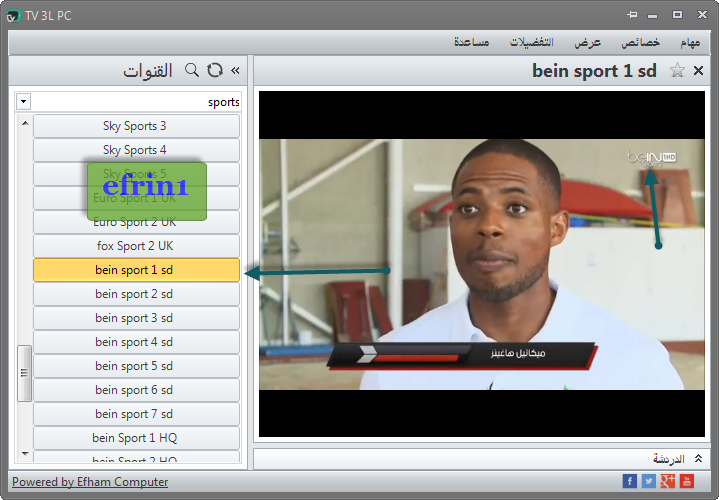
Task: Click the channel list scrollbar thumb
Action: click(24, 373)
